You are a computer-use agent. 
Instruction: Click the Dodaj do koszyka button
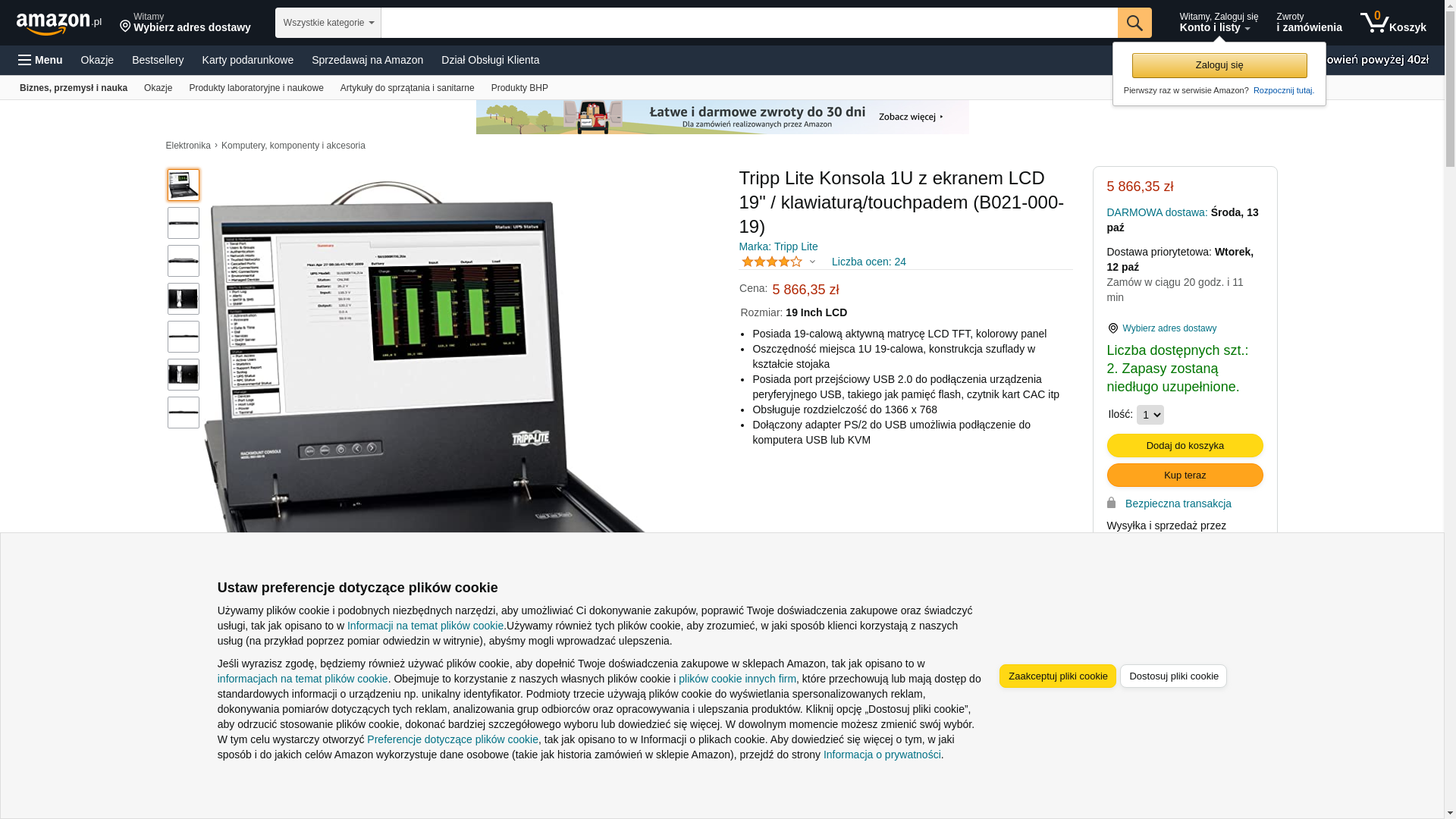tap(1185, 445)
